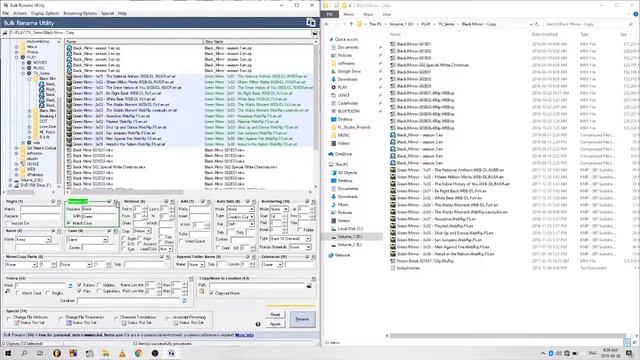Open the Windows Start menu
The height and width of the screenshot is (360, 640).
point(8,353)
